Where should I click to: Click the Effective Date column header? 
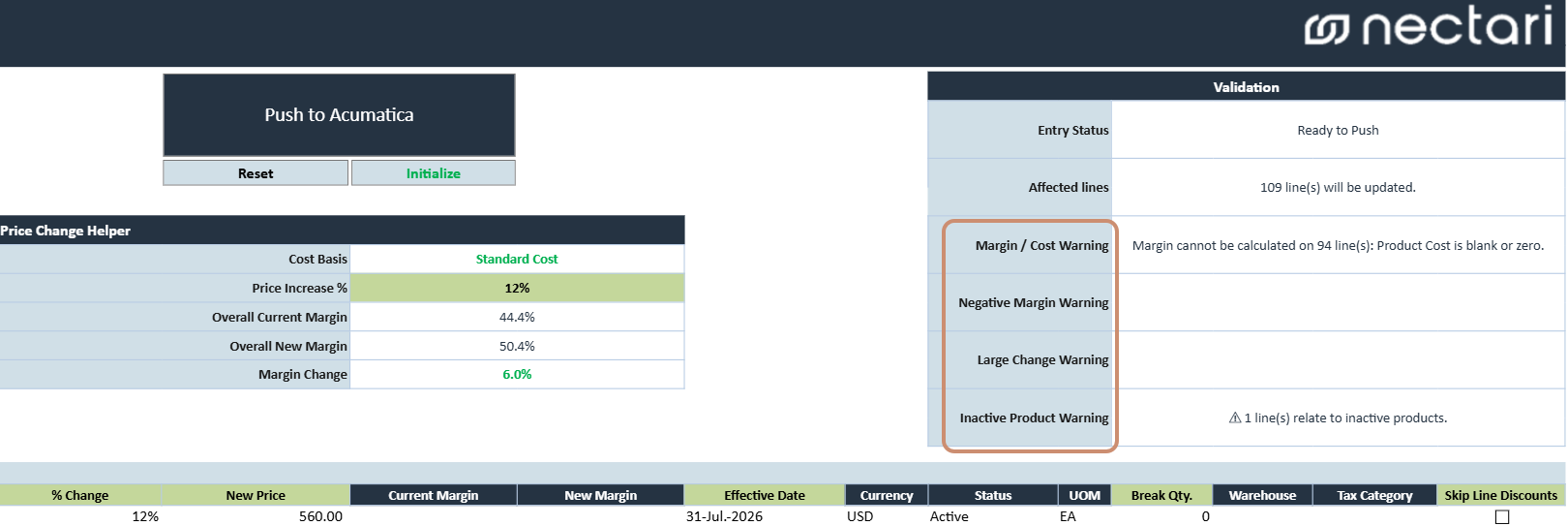point(765,495)
